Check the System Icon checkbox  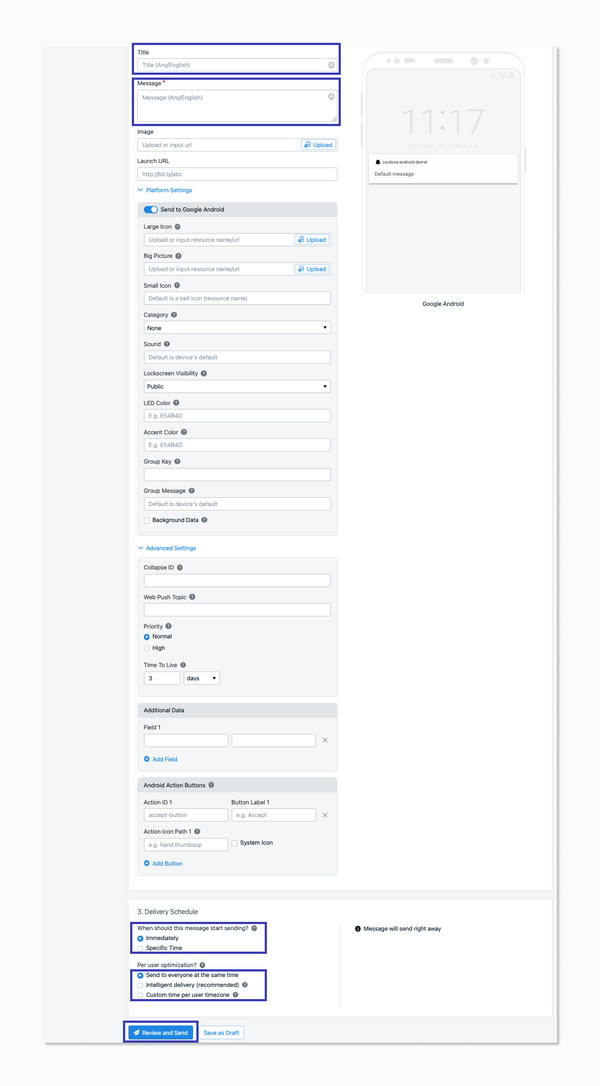pos(235,842)
